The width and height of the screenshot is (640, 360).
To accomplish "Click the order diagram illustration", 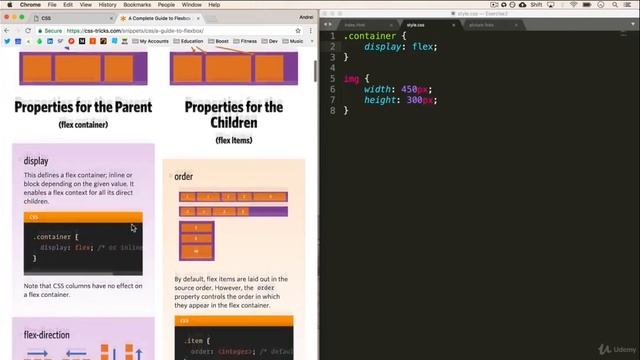I will 233,226.
